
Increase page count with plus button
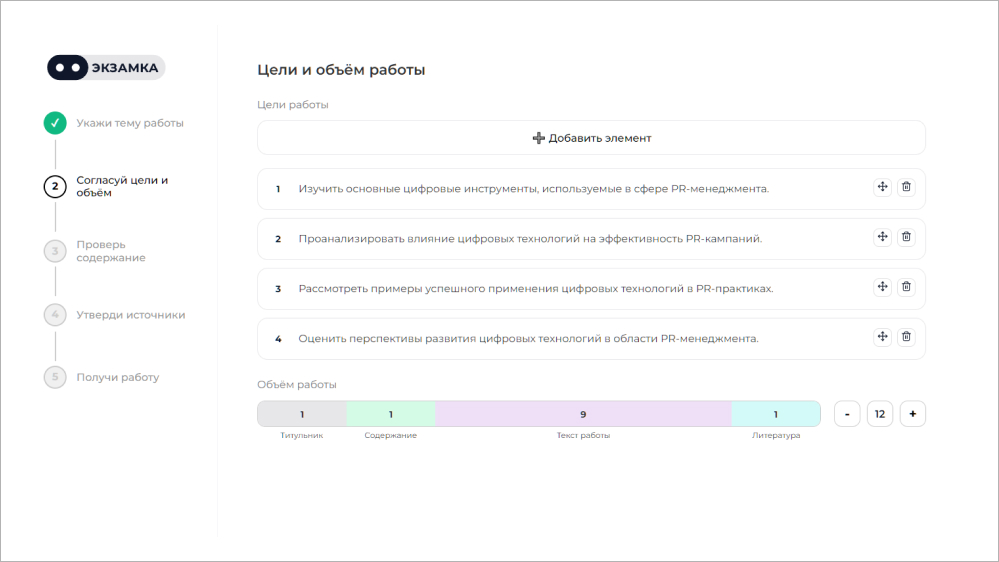[x=912, y=414]
